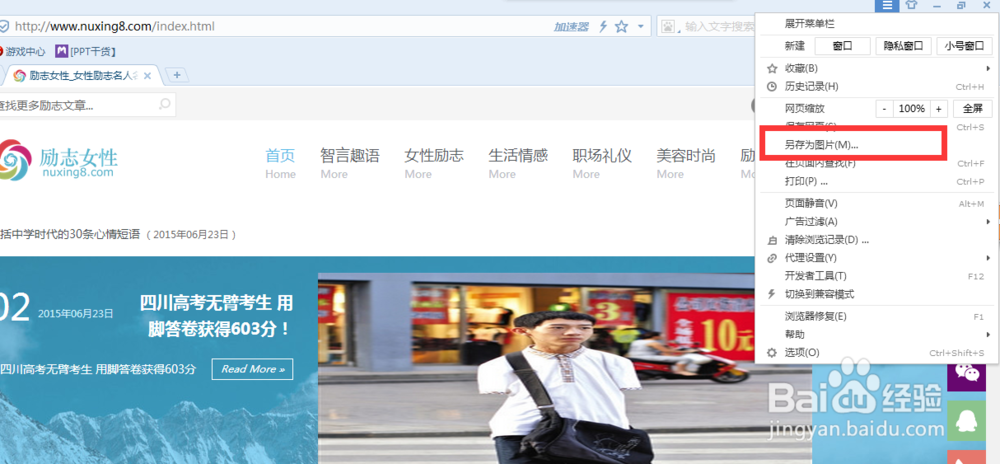Click the page search magnifier icon
The width and height of the screenshot is (1000, 464).
coord(165,104)
